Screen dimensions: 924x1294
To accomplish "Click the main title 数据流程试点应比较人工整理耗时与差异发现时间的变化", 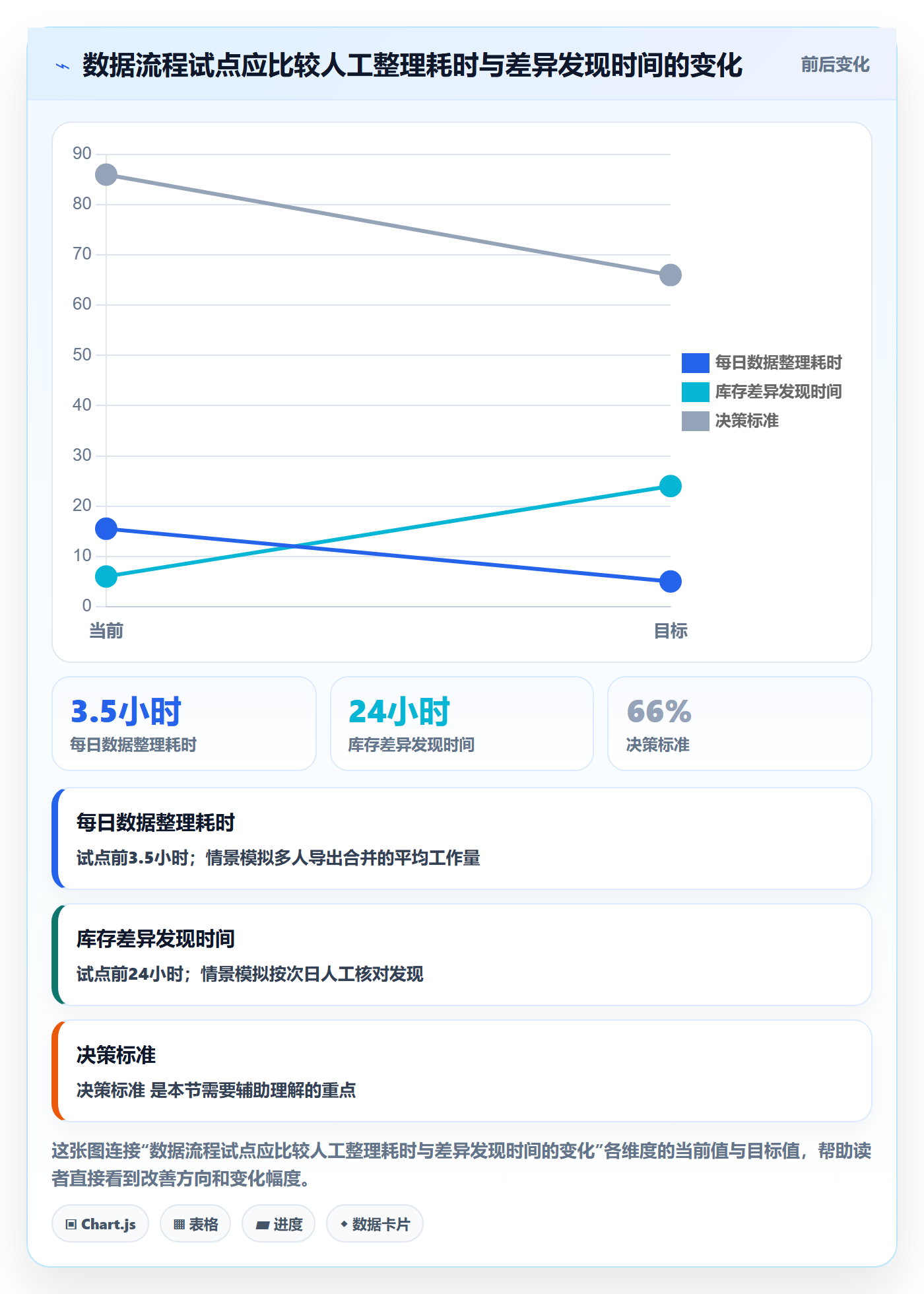I will point(412,65).
